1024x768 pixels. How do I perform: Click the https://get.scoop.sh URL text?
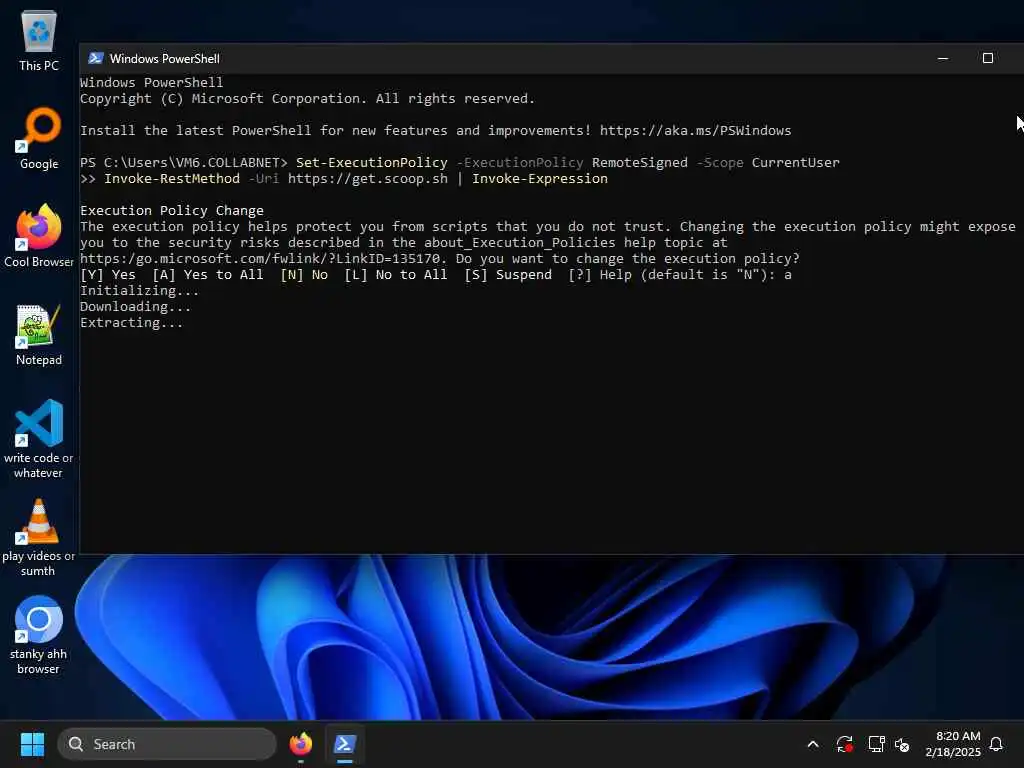point(368,179)
